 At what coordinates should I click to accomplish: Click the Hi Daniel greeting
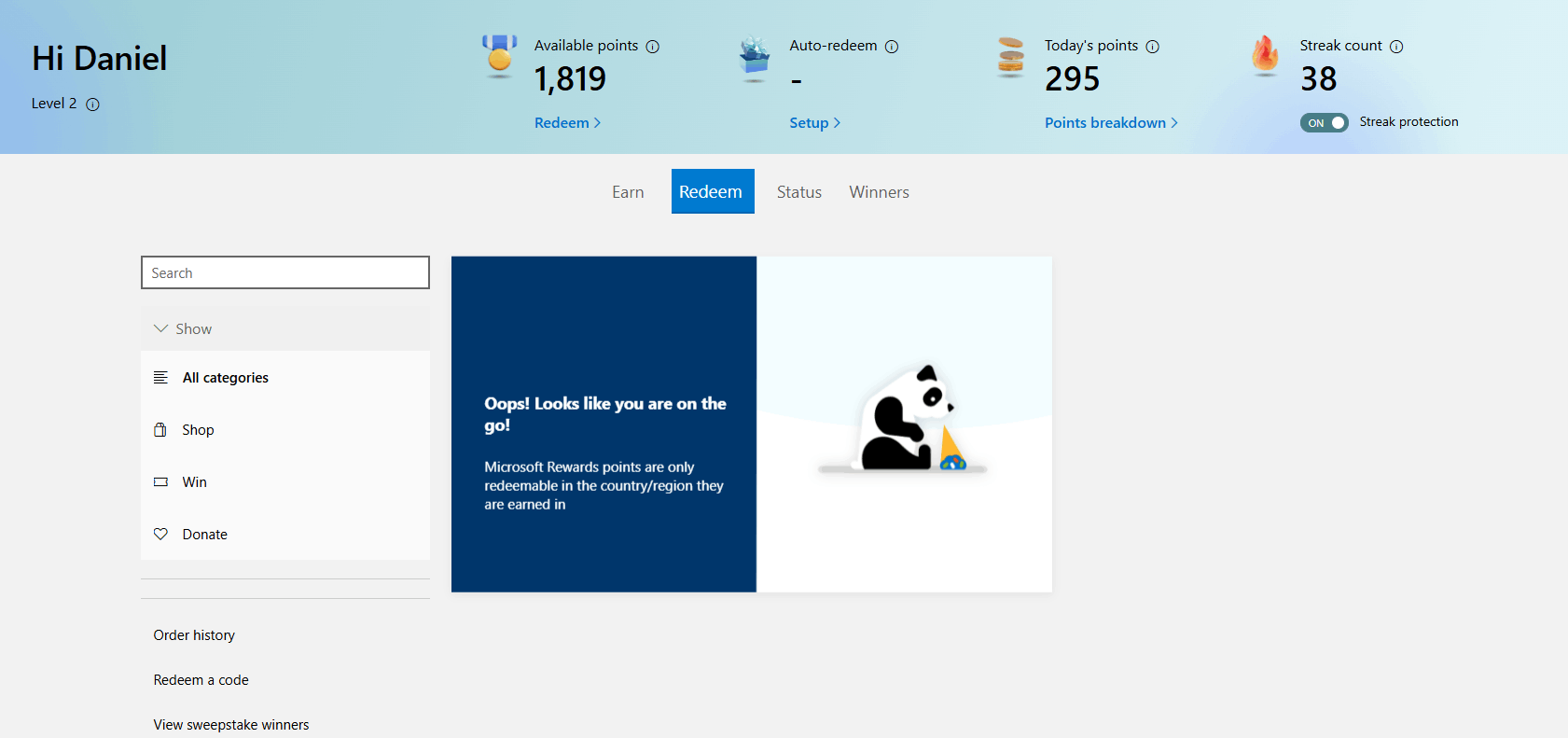(x=100, y=58)
